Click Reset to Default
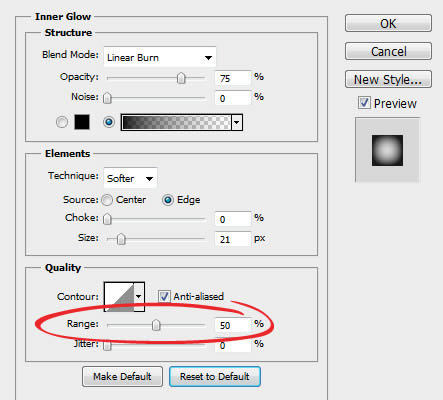Image resolution: width=443 pixels, height=400 pixels. [215, 377]
